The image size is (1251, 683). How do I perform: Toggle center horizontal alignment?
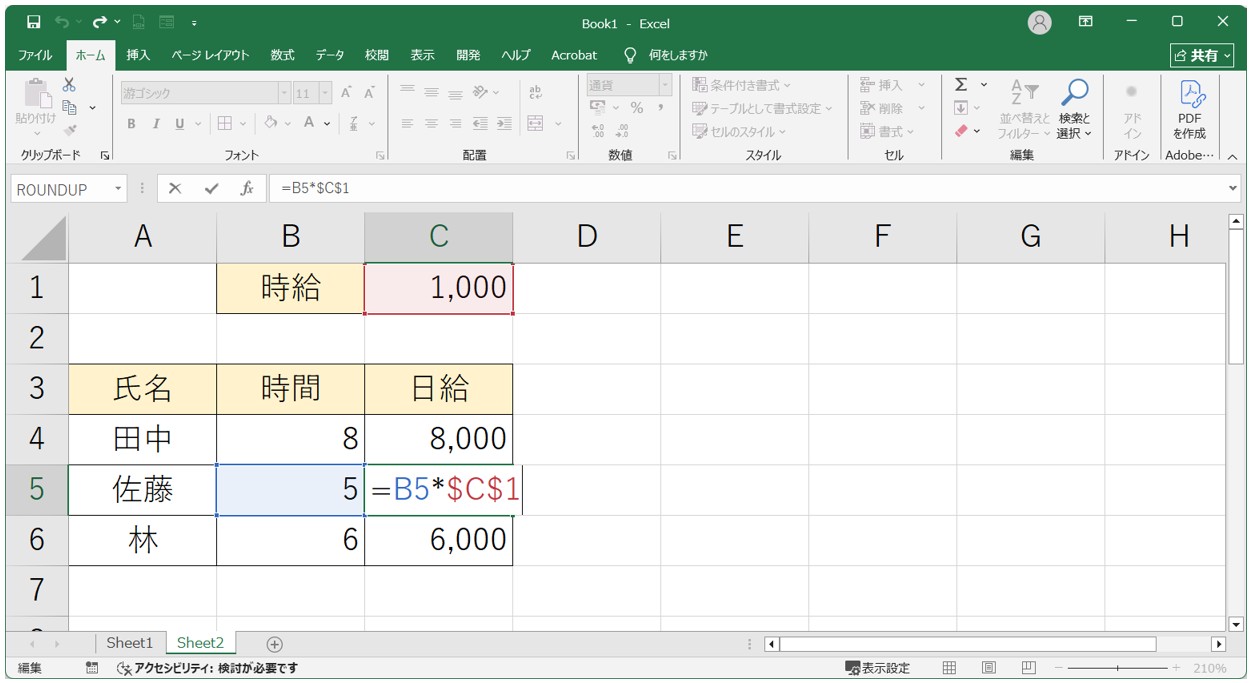coord(431,124)
